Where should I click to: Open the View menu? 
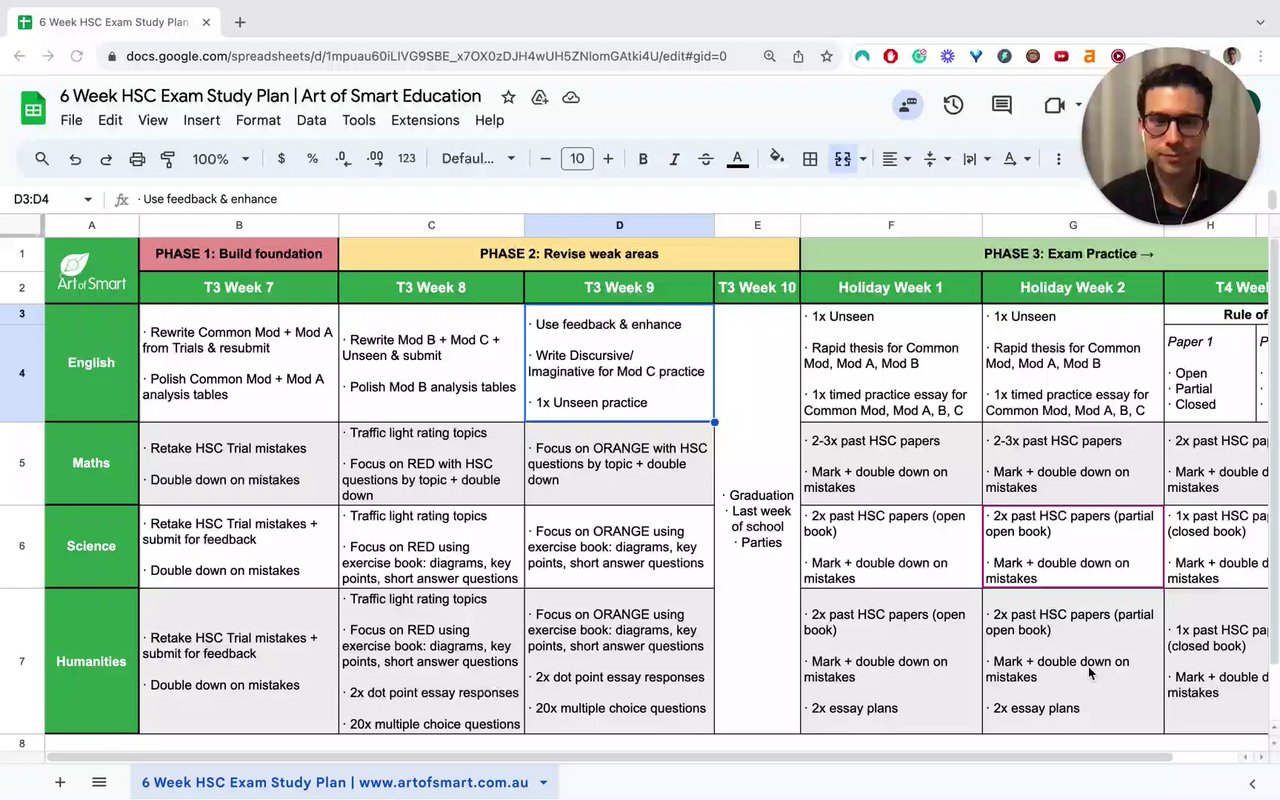pyautogui.click(x=153, y=120)
